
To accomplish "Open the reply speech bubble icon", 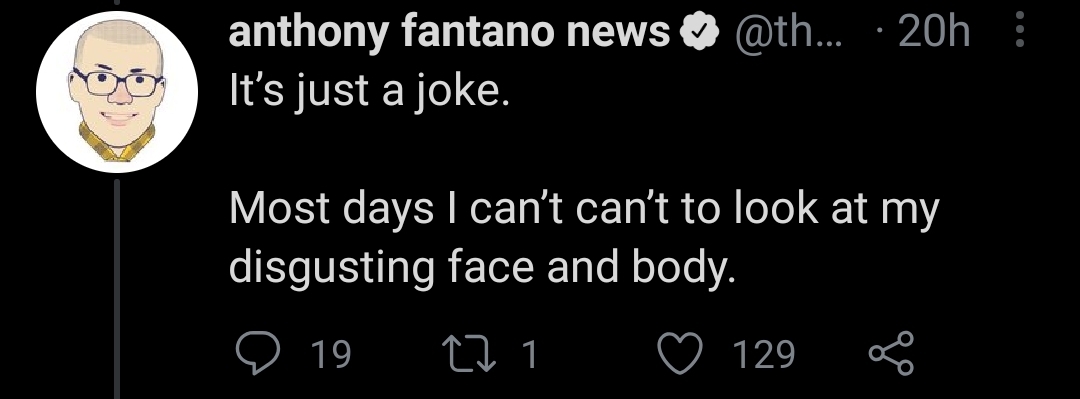I will point(258,354).
